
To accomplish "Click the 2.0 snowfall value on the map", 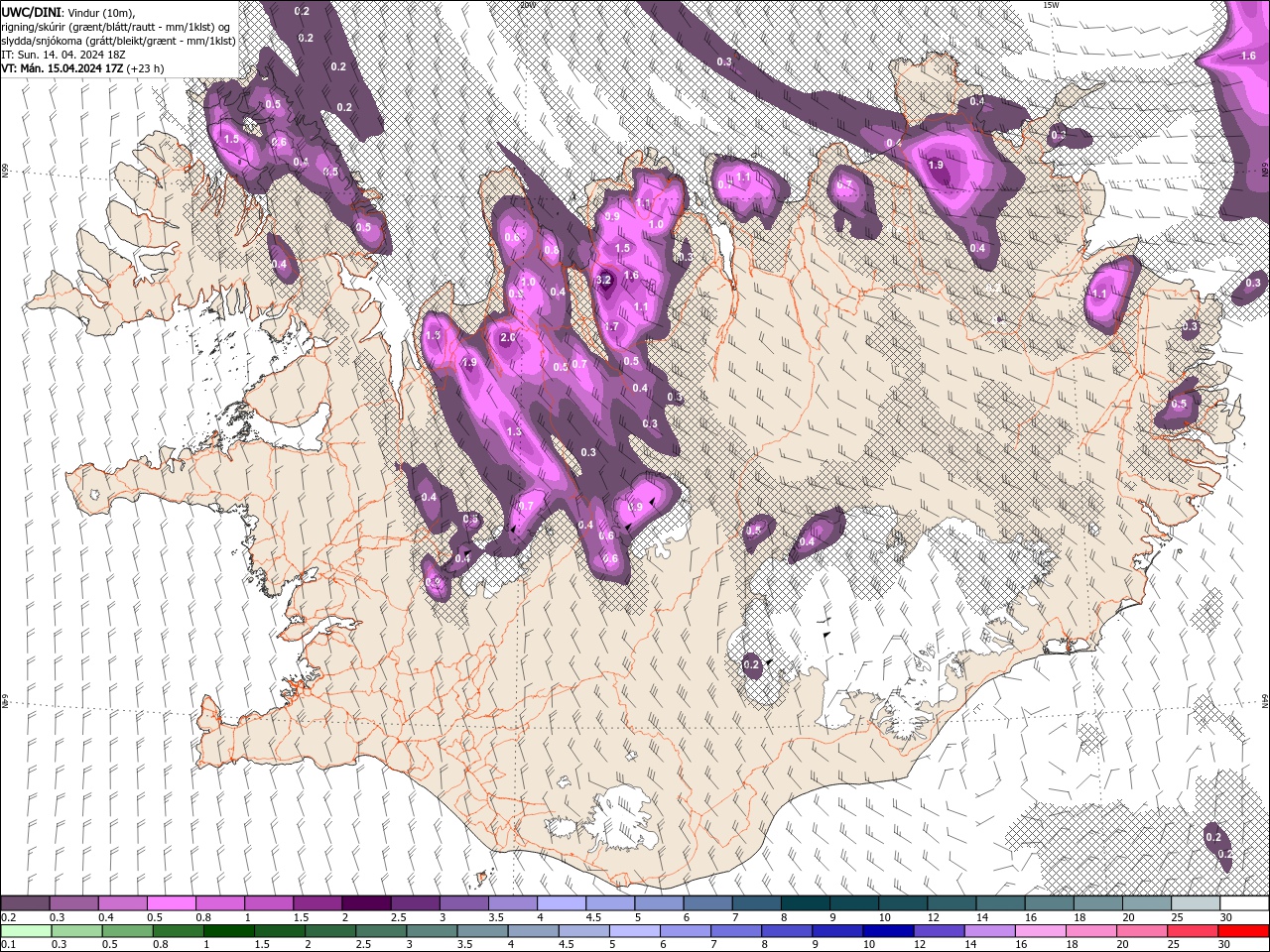I will click(508, 338).
